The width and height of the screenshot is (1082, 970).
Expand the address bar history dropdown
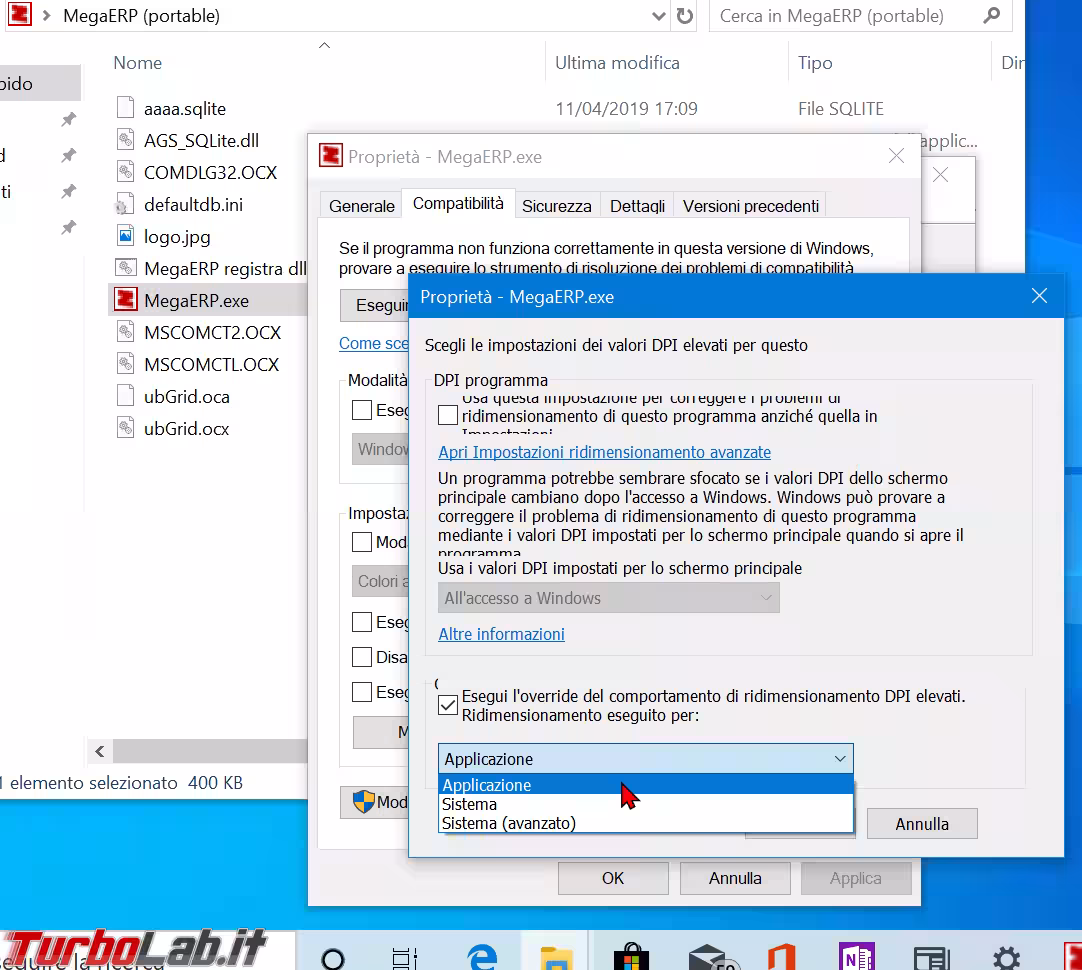click(658, 16)
